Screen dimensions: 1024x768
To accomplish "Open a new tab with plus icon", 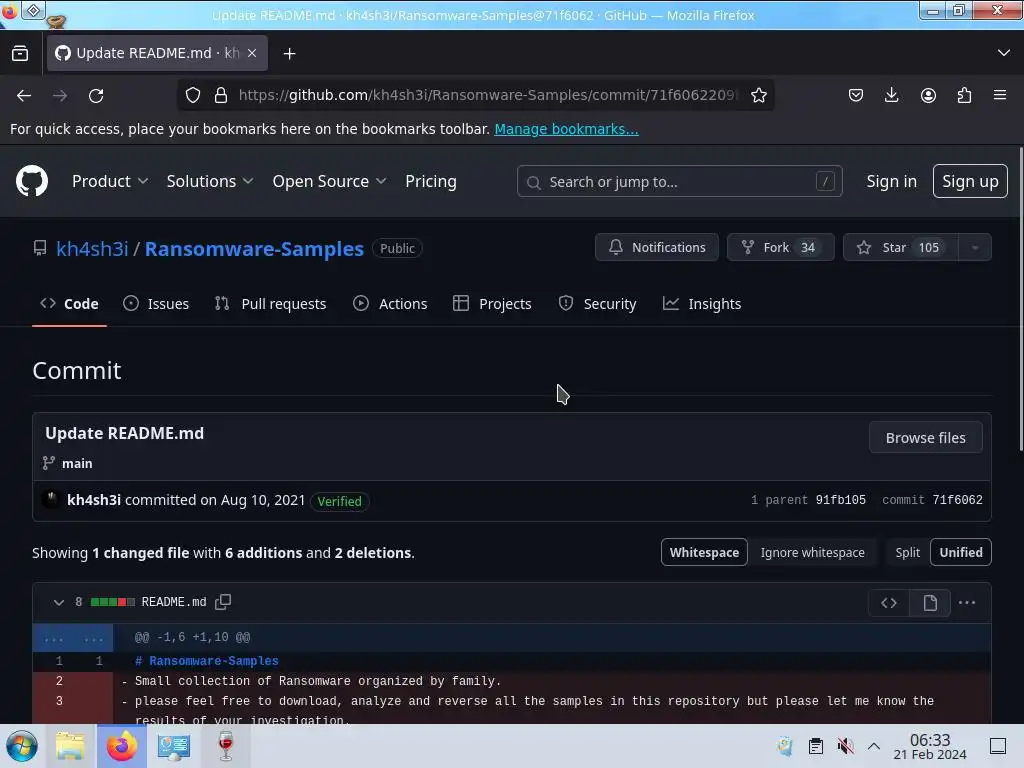I will tap(289, 54).
